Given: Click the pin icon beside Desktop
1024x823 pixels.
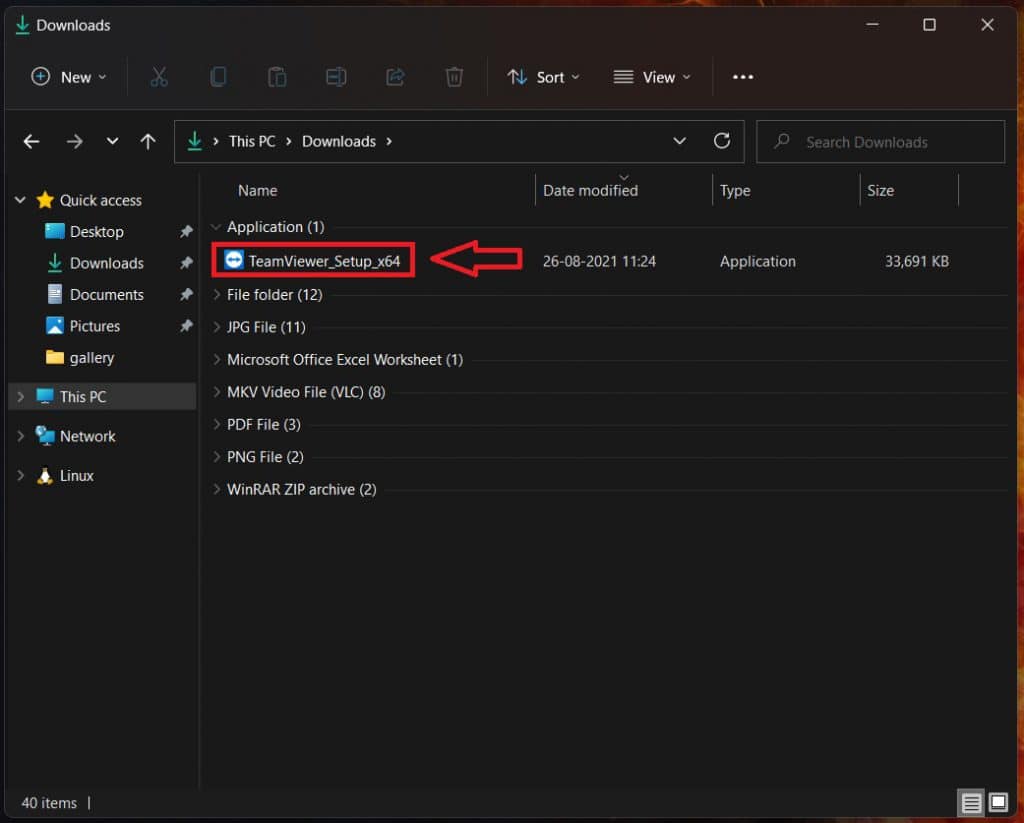Looking at the screenshot, I should 186,231.
